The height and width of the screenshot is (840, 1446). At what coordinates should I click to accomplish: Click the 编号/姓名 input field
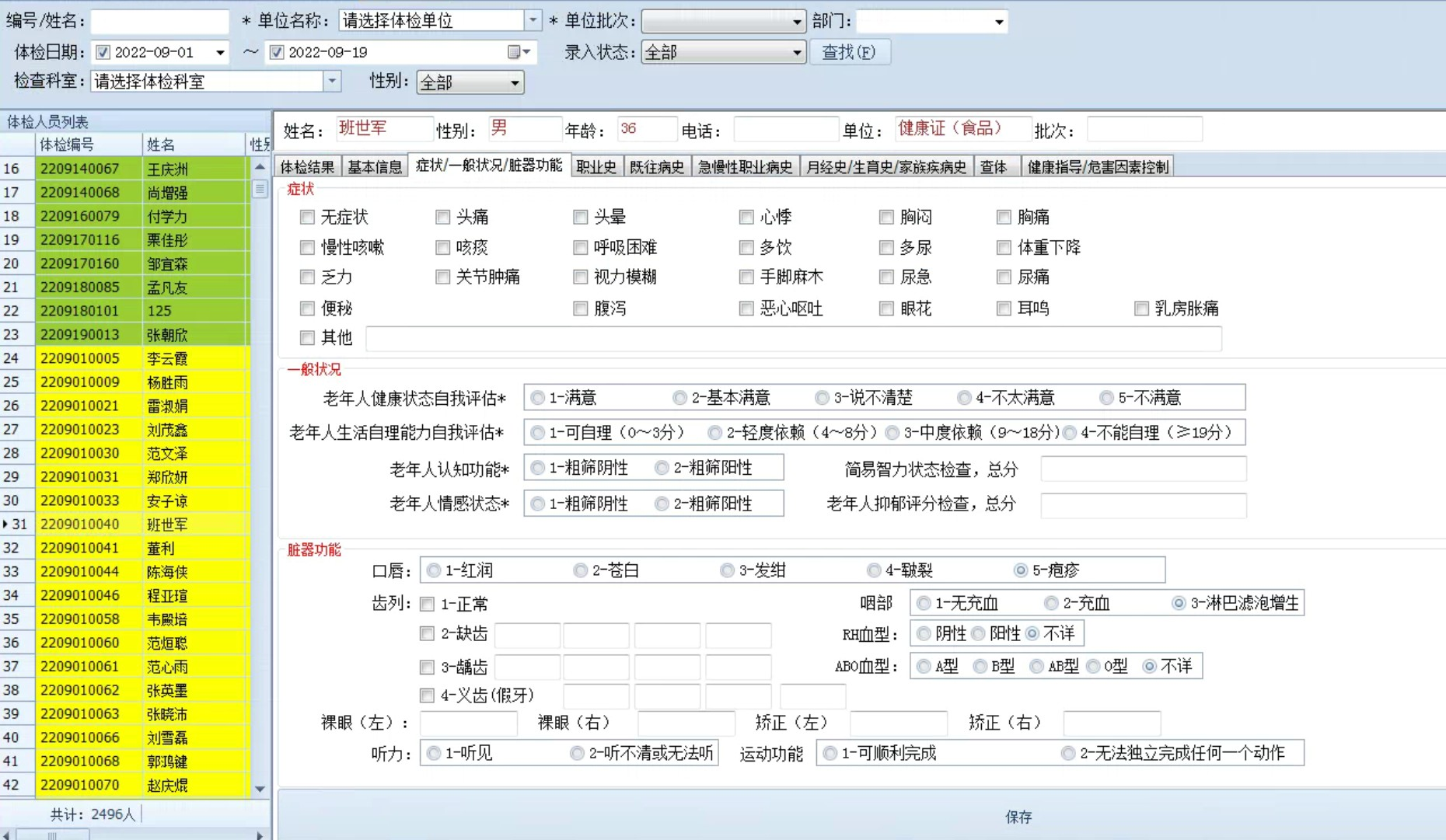click(x=159, y=21)
